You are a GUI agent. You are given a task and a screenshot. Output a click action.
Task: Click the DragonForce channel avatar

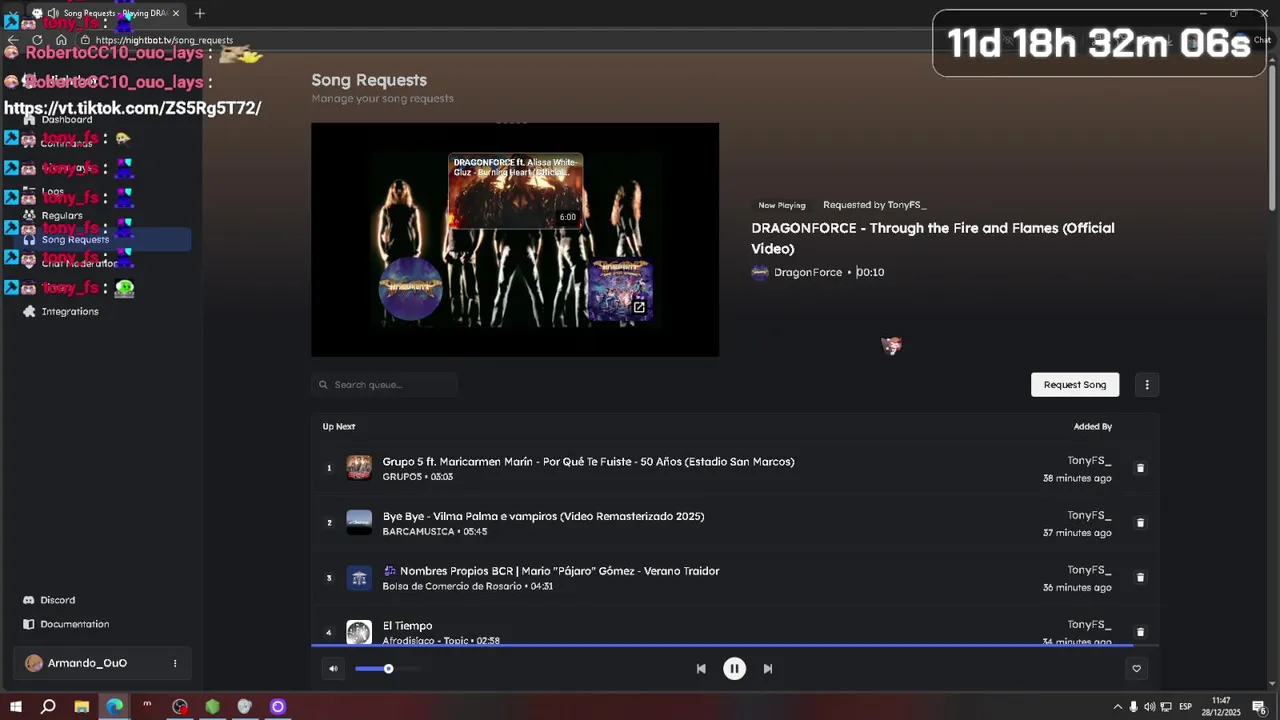click(x=760, y=272)
